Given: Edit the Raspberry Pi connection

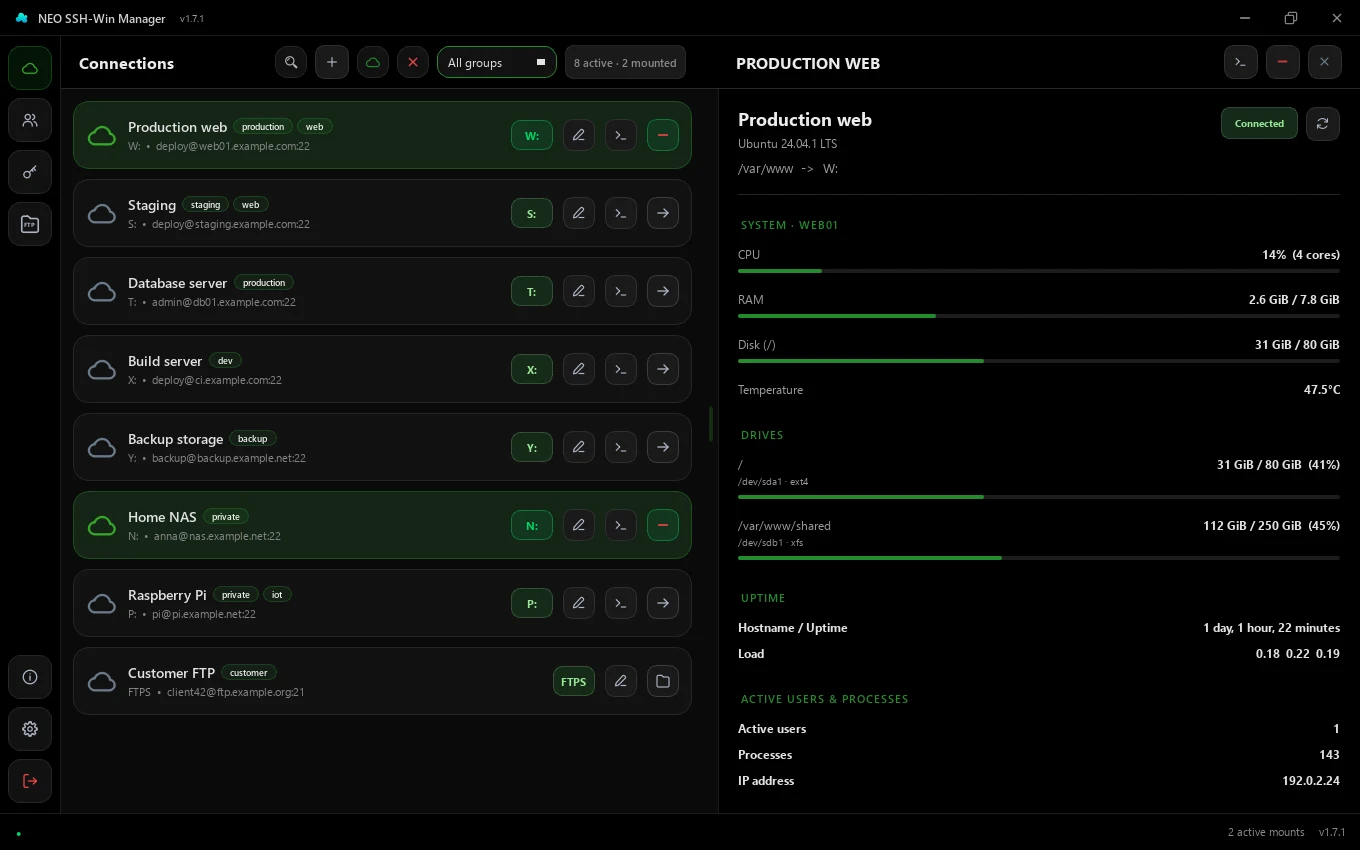Looking at the screenshot, I should pos(579,603).
